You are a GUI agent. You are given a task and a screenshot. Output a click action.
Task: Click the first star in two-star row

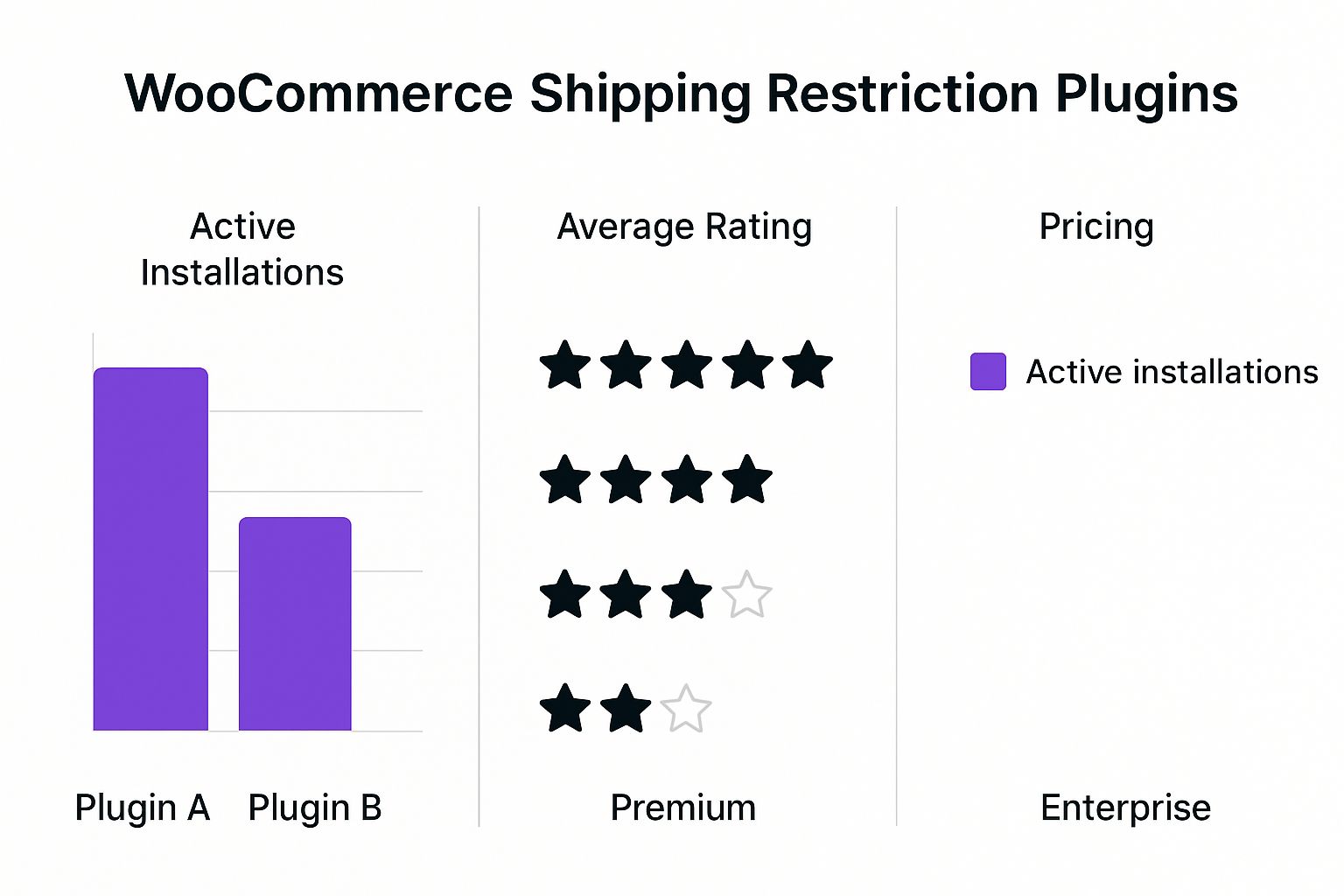(x=565, y=708)
